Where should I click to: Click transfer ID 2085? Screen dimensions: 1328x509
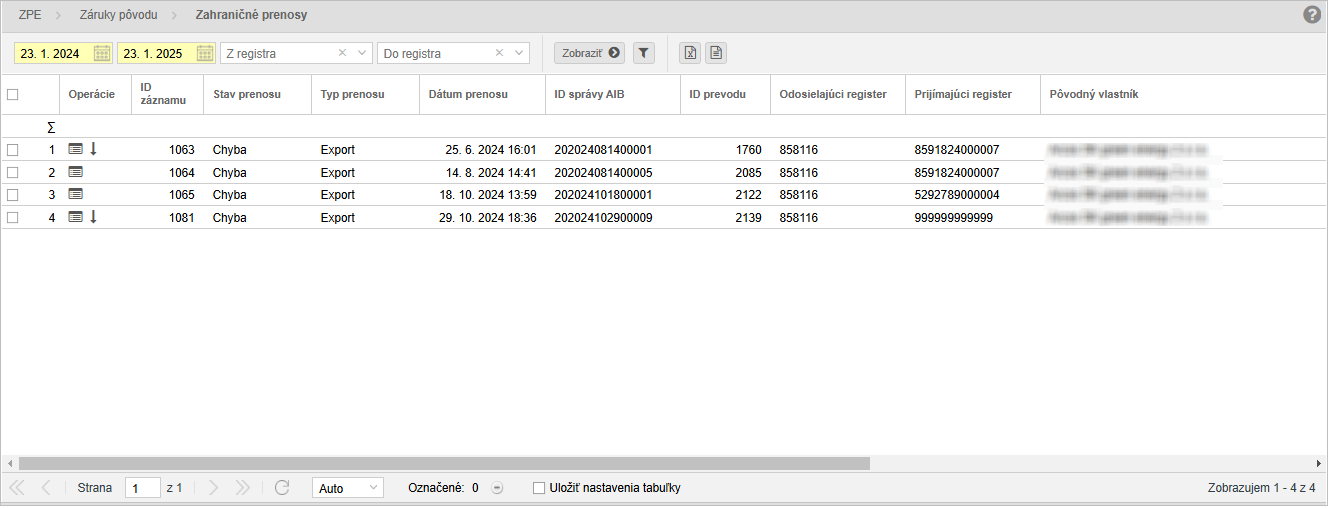click(x=748, y=172)
